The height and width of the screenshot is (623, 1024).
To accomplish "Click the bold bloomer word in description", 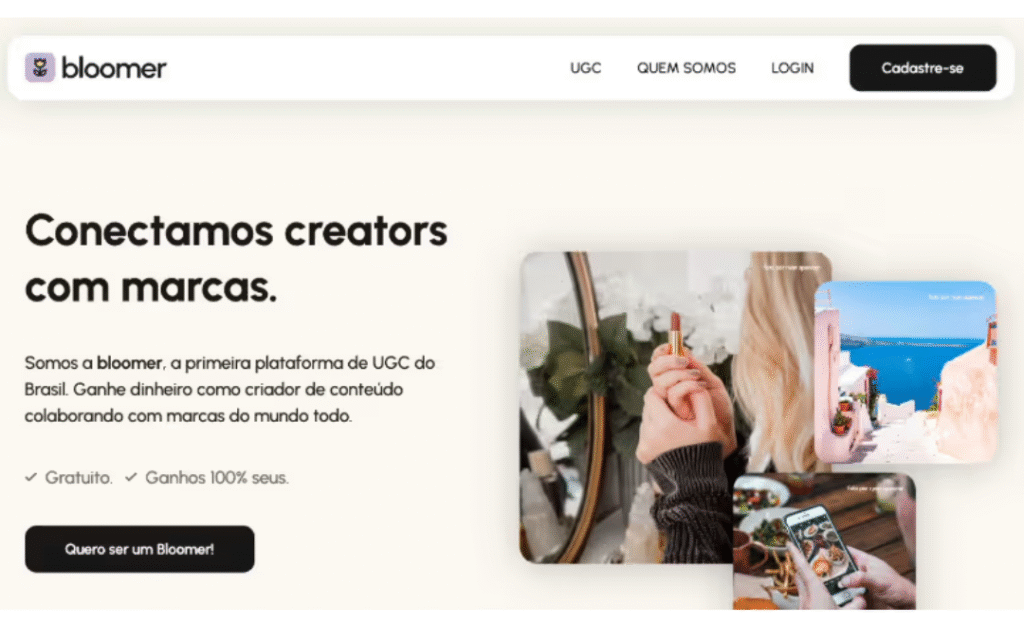I will pos(129,362).
